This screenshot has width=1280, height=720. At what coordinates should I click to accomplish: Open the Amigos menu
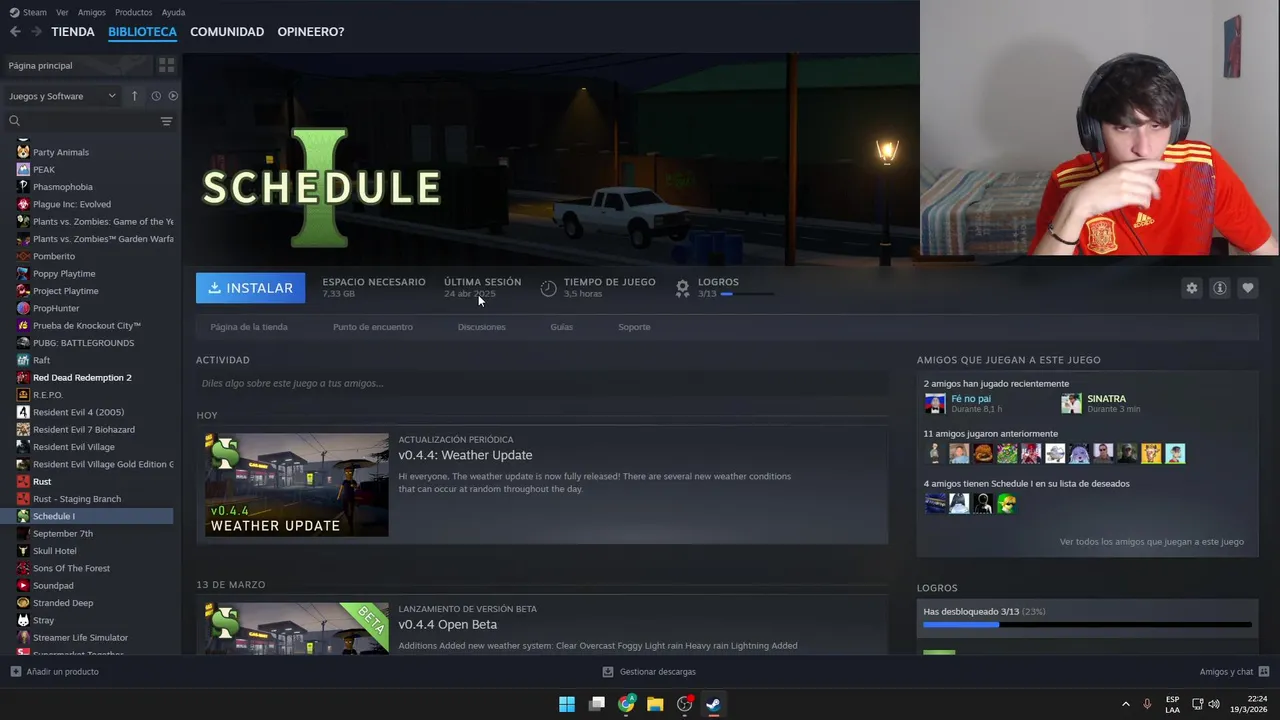point(92,12)
